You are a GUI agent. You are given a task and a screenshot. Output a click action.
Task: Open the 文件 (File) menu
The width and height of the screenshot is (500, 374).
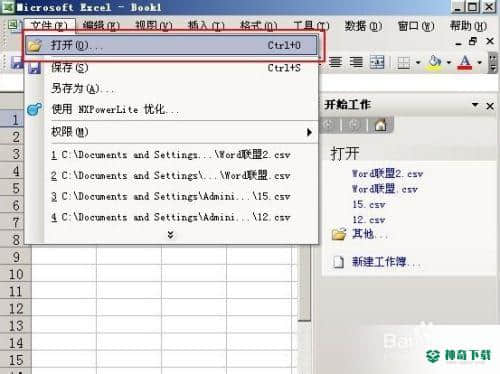tap(49, 26)
